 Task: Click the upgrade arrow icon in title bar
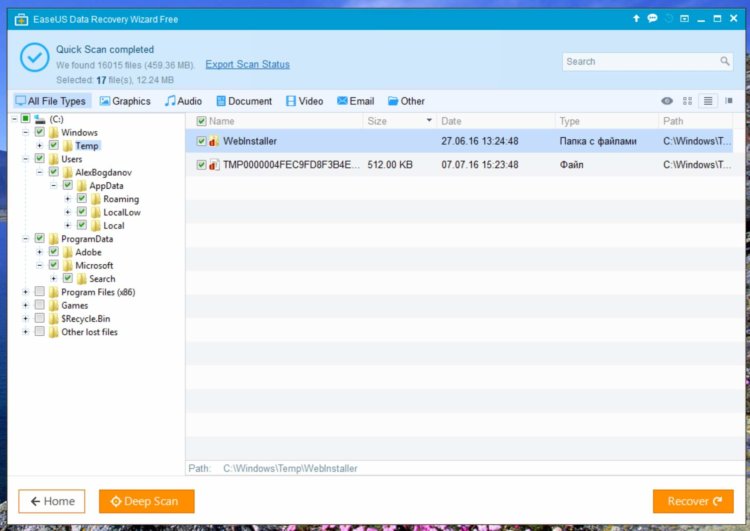pyautogui.click(x=636, y=19)
